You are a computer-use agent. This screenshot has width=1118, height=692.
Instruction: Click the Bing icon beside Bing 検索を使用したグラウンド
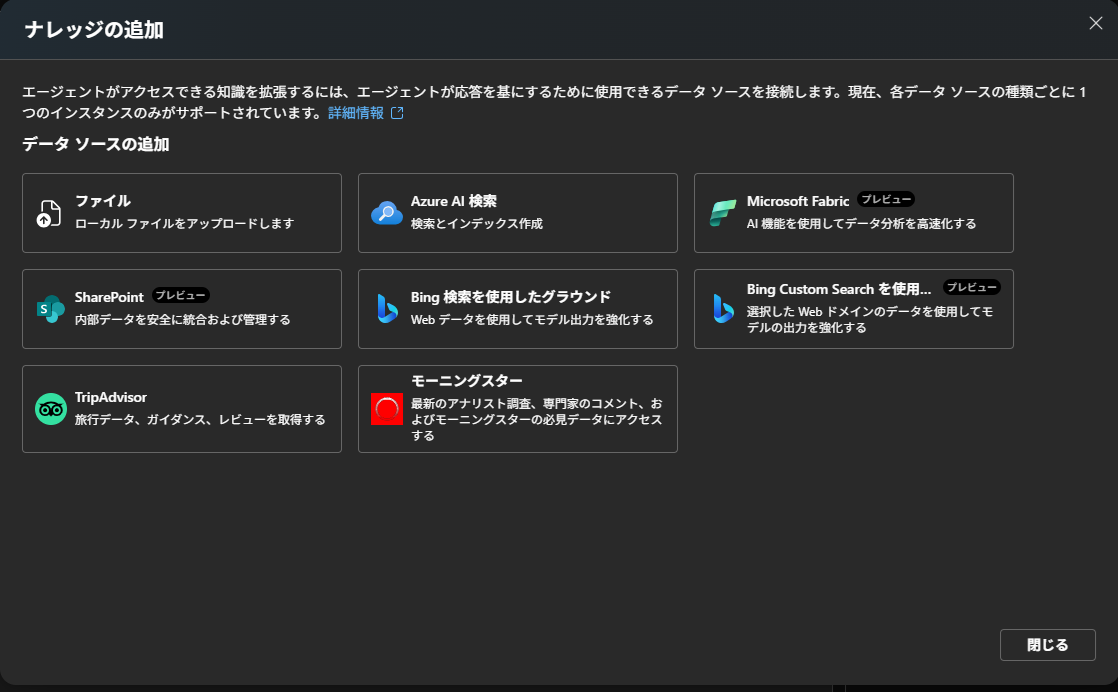coord(386,309)
